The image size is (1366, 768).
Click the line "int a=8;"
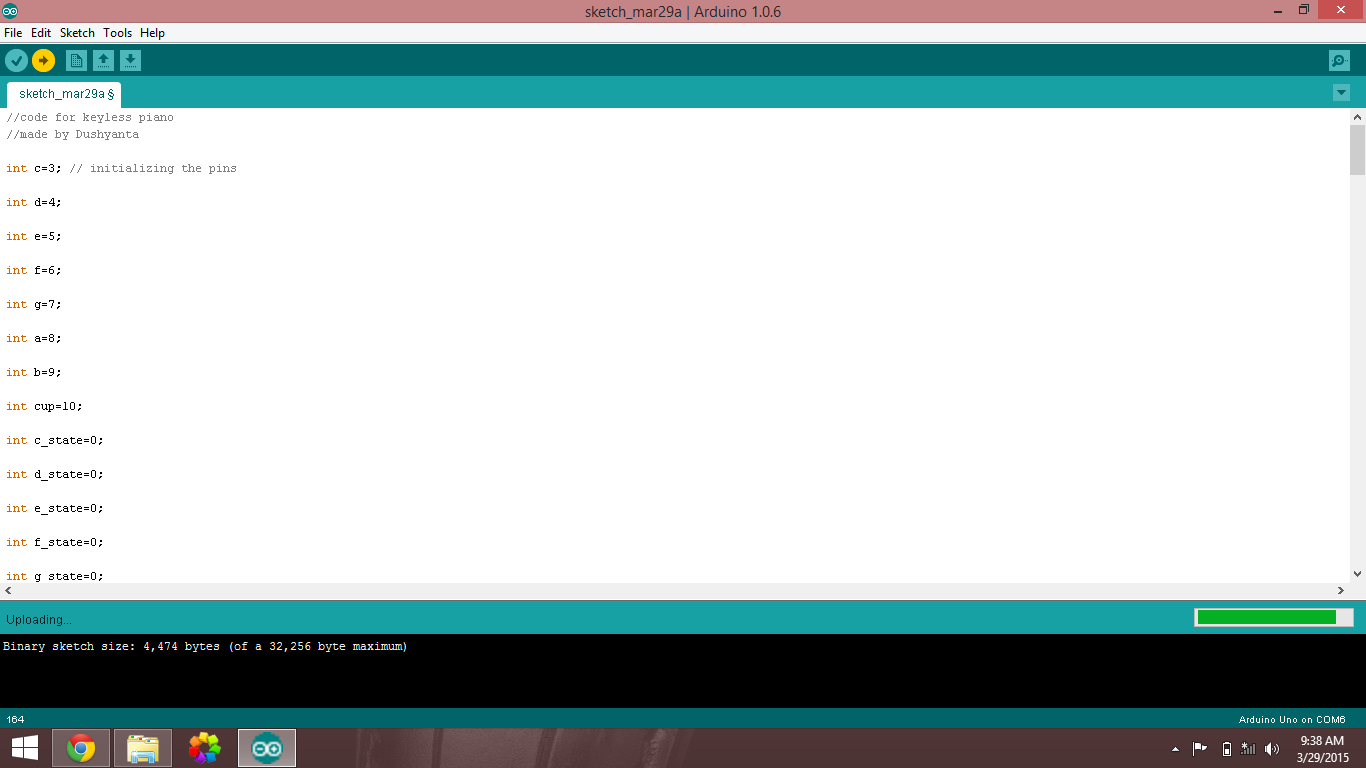[34, 338]
